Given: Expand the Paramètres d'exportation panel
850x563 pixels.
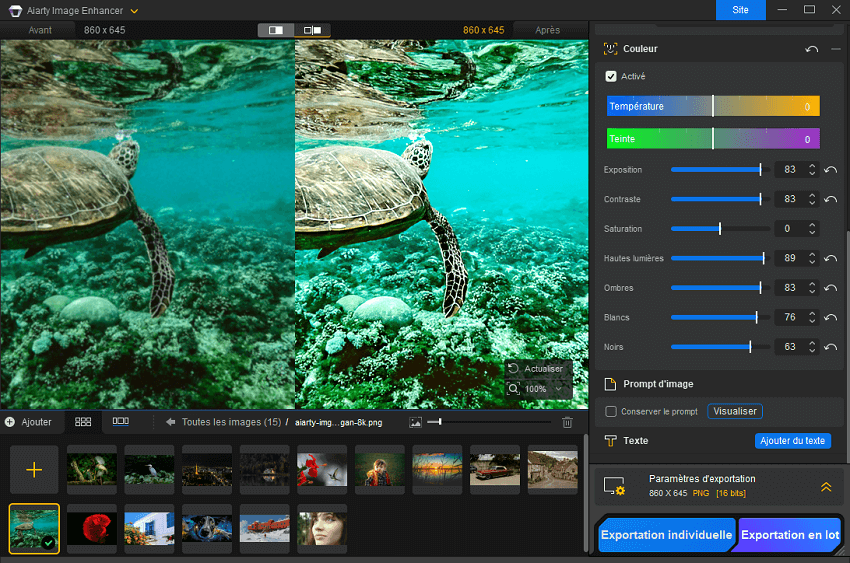Looking at the screenshot, I should (x=825, y=487).
